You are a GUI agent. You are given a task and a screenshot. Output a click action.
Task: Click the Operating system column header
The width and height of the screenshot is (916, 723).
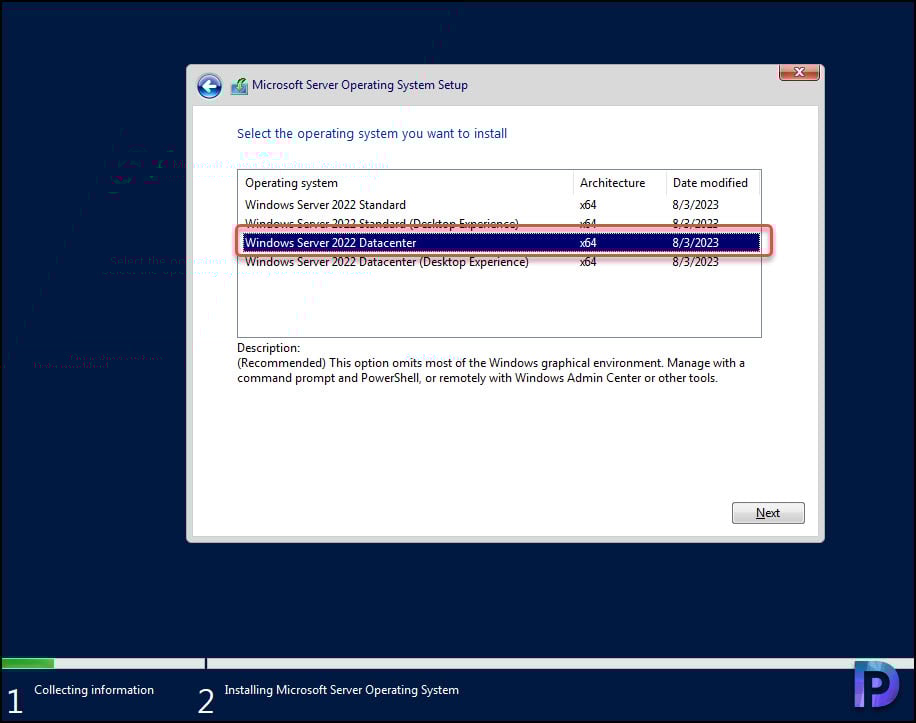pos(406,183)
